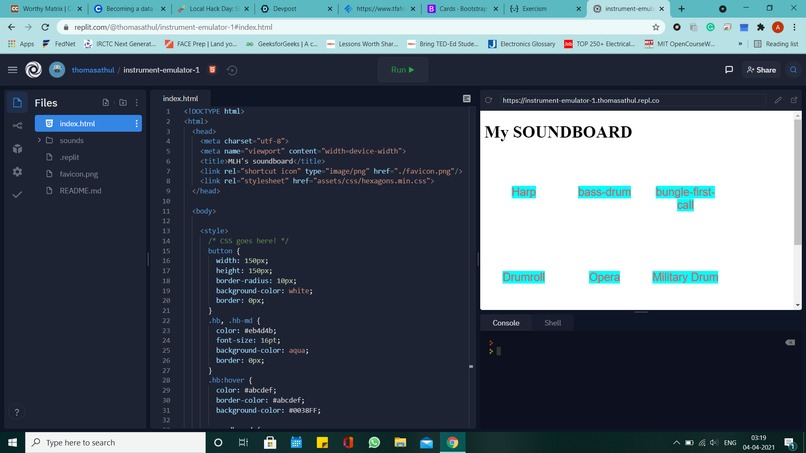Open Chrome extensions puzzle icon
Viewport: 806px width, 453px height.
pyautogui.click(x=761, y=27)
